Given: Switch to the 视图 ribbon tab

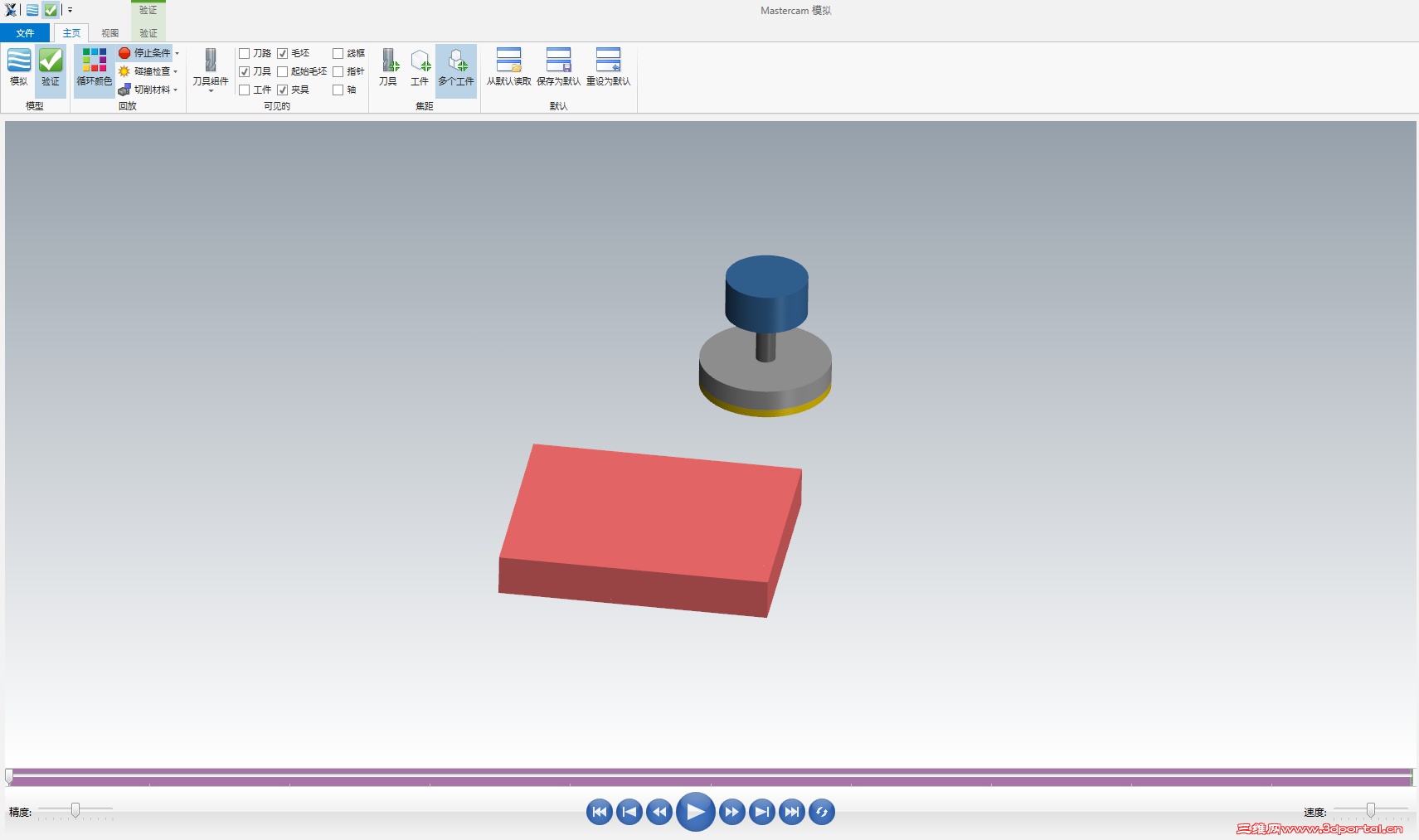Looking at the screenshot, I should tap(109, 33).
